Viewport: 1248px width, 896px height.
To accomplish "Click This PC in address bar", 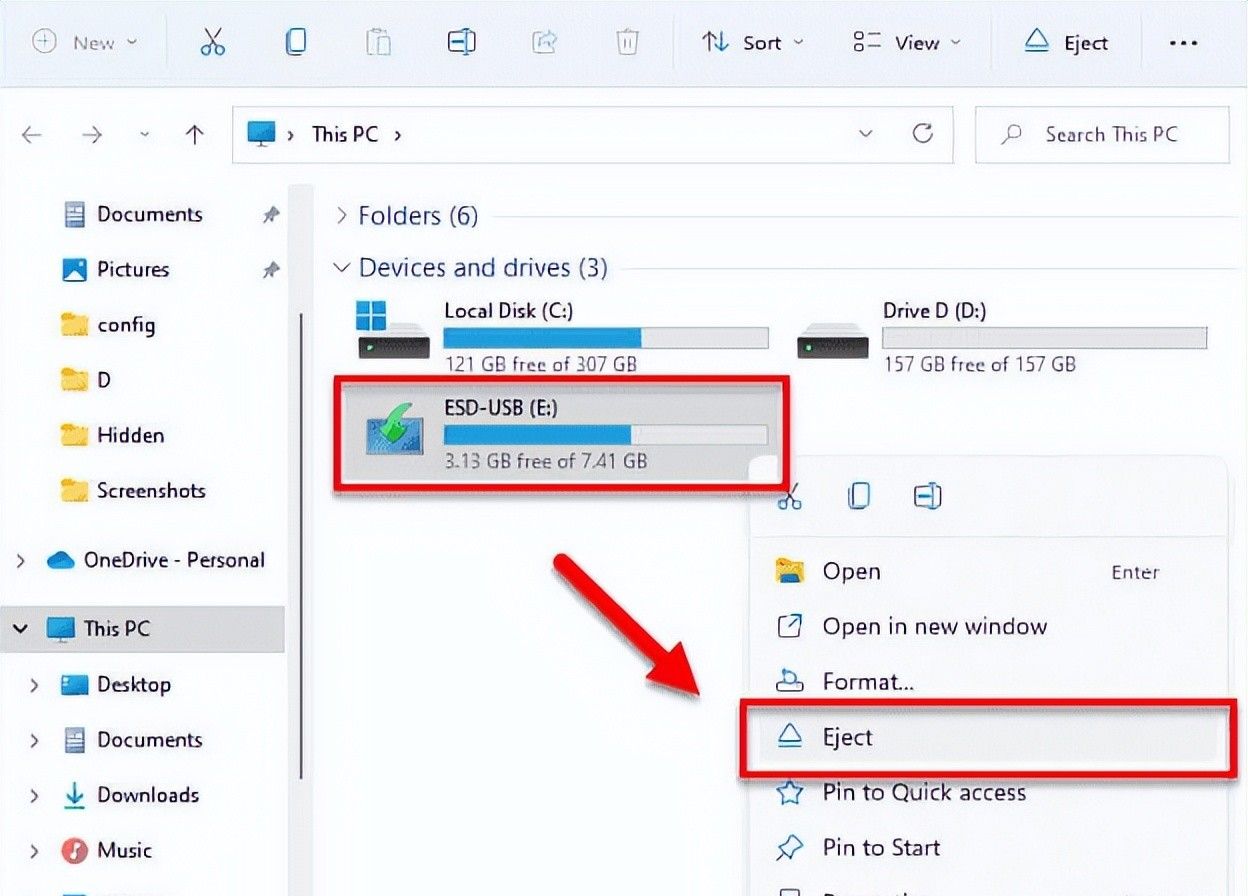I will (x=345, y=134).
